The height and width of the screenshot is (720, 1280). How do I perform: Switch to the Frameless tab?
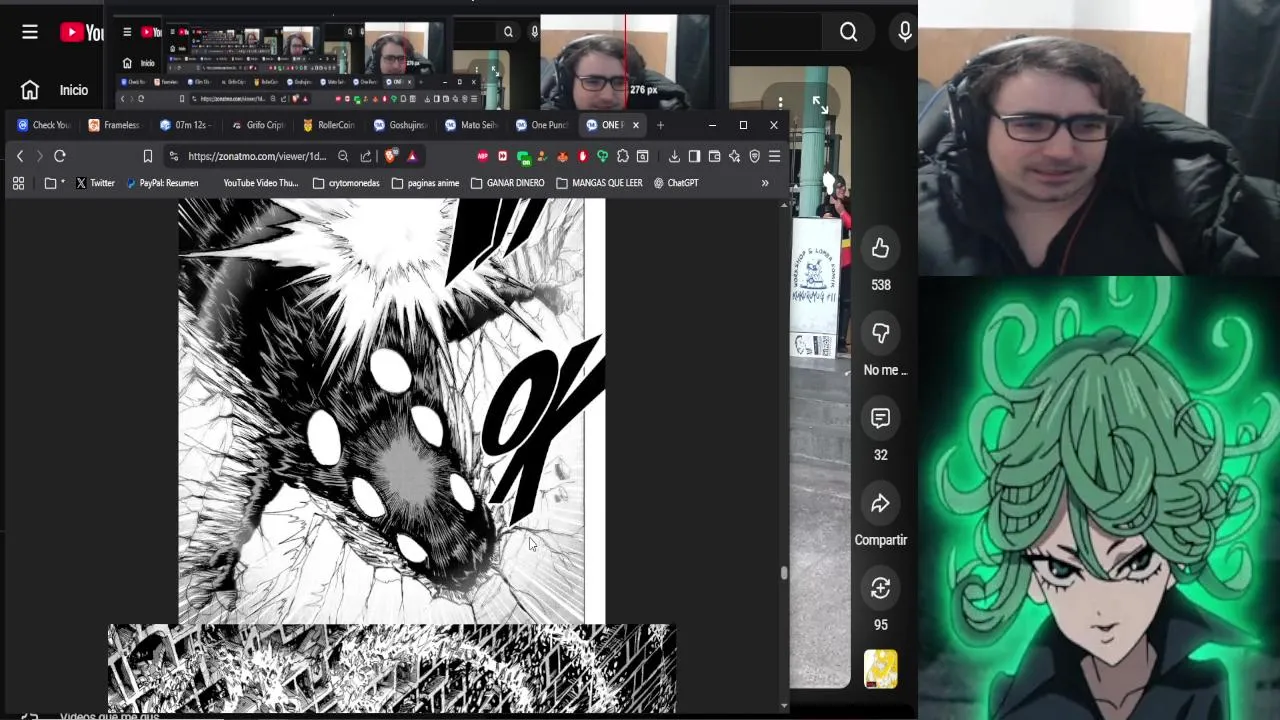pos(114,125)
